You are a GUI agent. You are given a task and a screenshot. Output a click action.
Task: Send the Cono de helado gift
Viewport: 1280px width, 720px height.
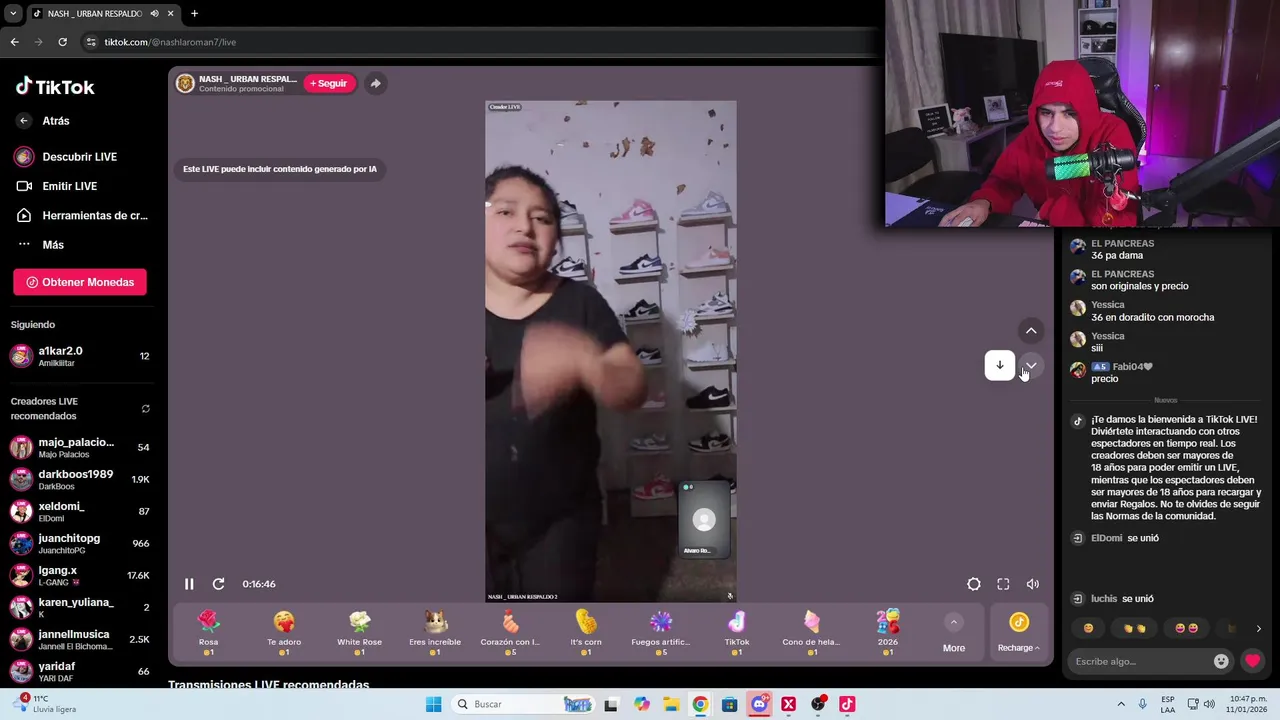coord(812,633)
